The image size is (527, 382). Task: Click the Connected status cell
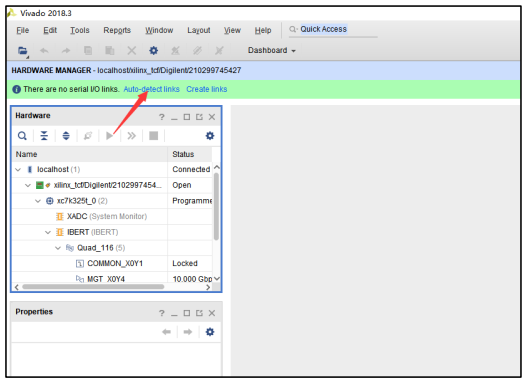(191, 169)
